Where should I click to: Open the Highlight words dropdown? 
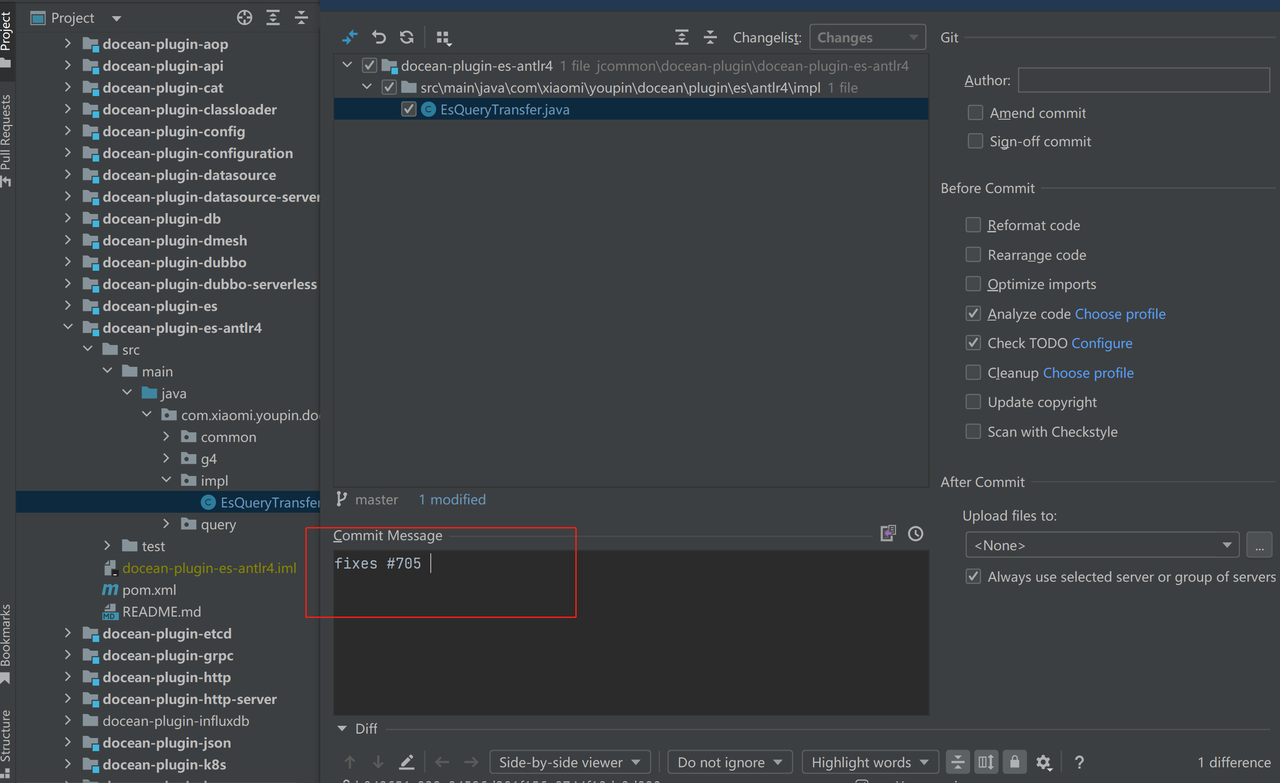[870, 762]
